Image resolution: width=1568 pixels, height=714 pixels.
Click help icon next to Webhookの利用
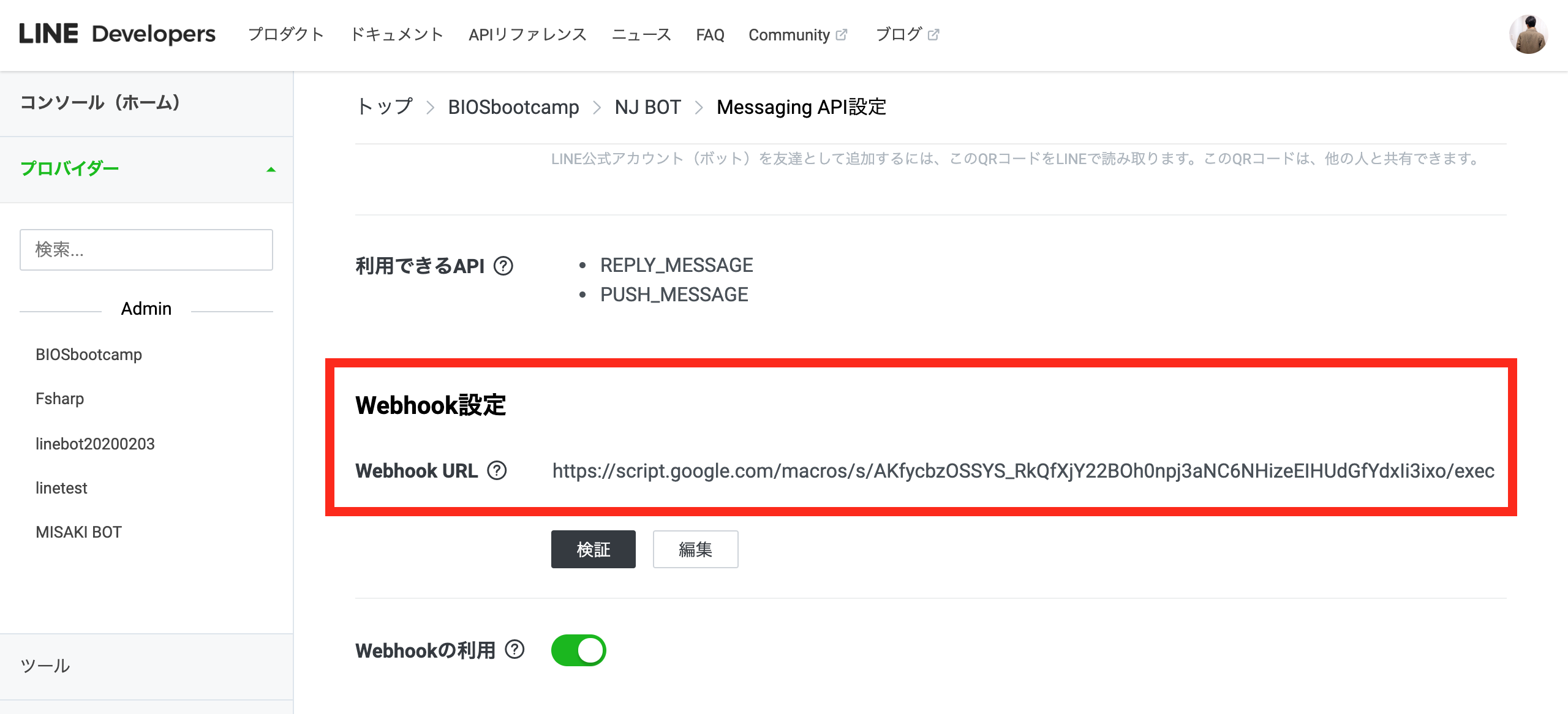(514, 650)
